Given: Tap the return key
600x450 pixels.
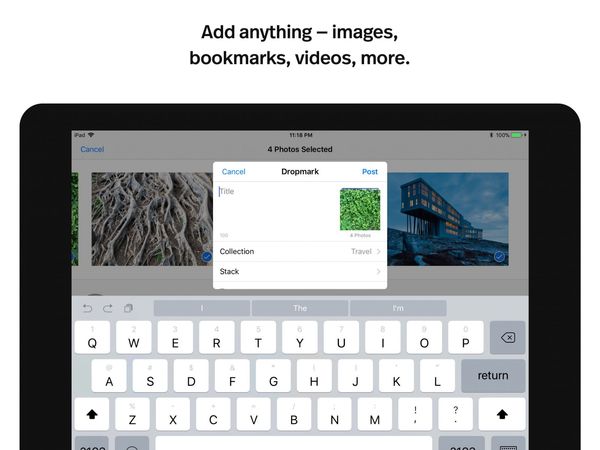Looking at the screenshot, I should [493, 376].
